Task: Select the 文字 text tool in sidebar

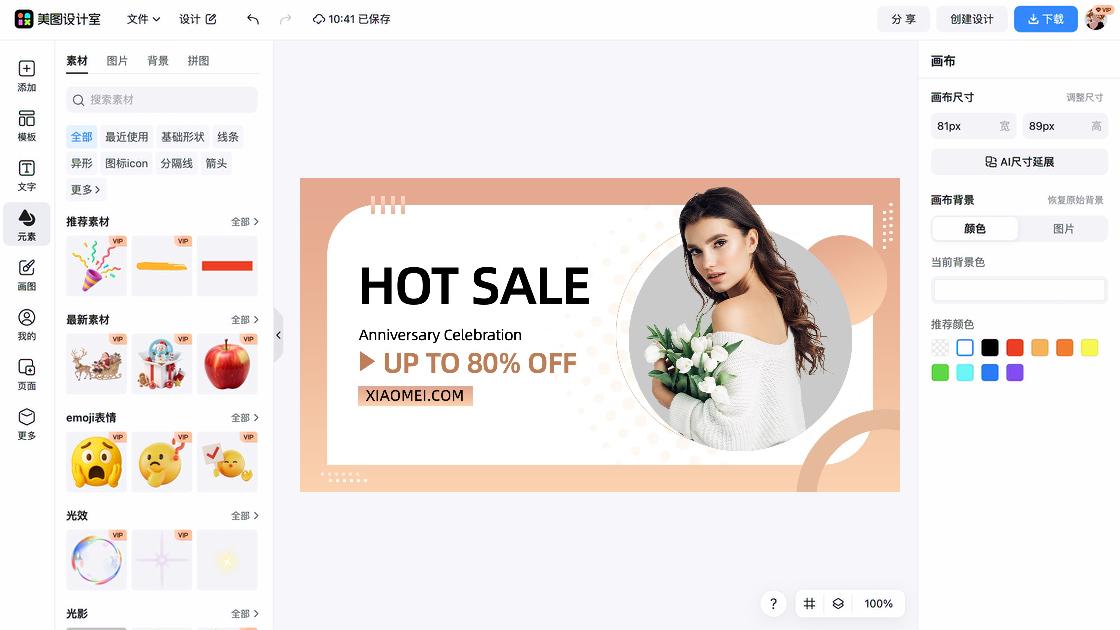Action: tap(26, 176)
